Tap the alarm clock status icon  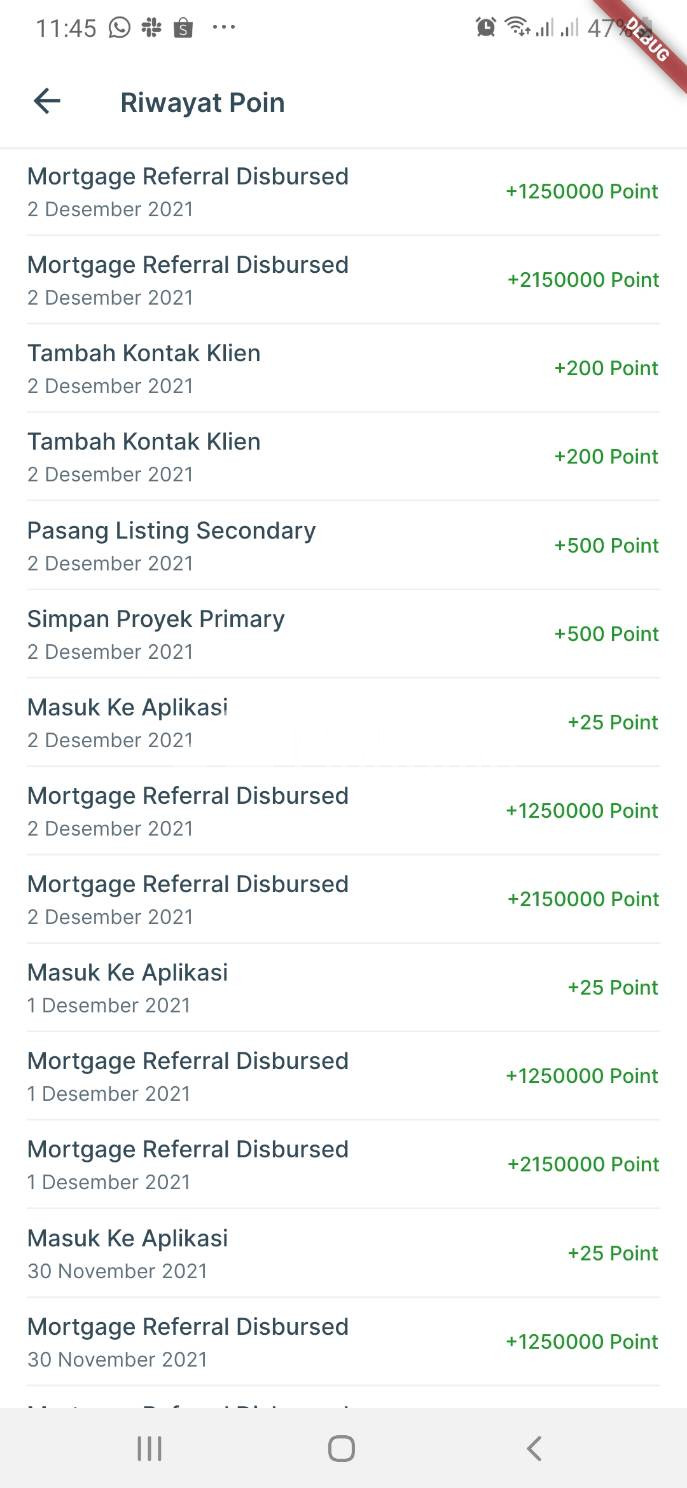486,27
